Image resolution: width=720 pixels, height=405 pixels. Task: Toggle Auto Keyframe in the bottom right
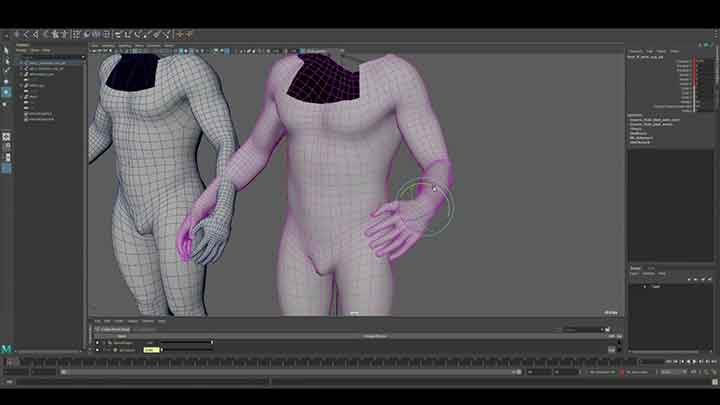[x=623, y=372]
